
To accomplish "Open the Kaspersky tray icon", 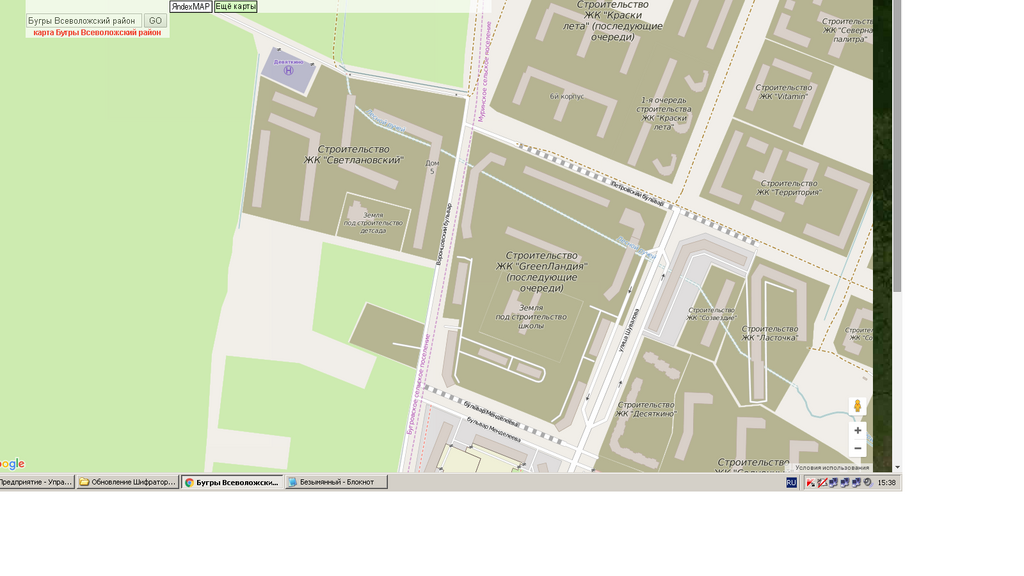I will pos(810,483).
